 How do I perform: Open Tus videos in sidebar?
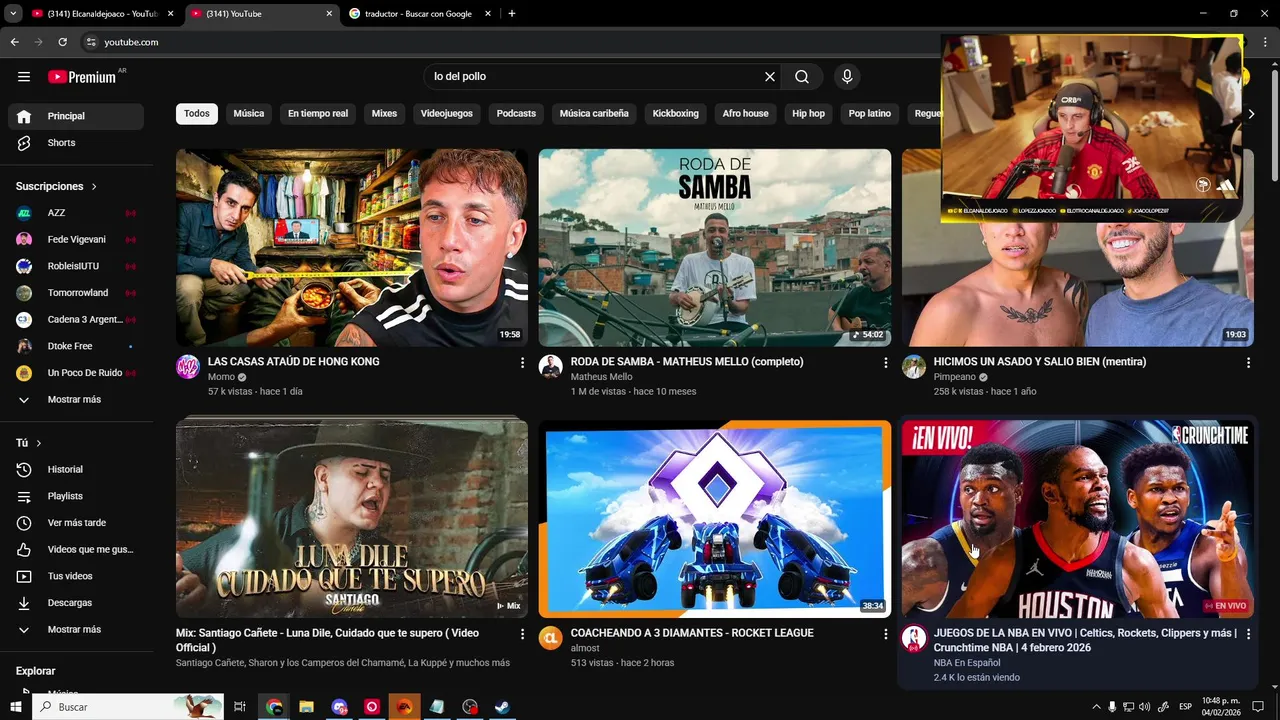(76, 576)
